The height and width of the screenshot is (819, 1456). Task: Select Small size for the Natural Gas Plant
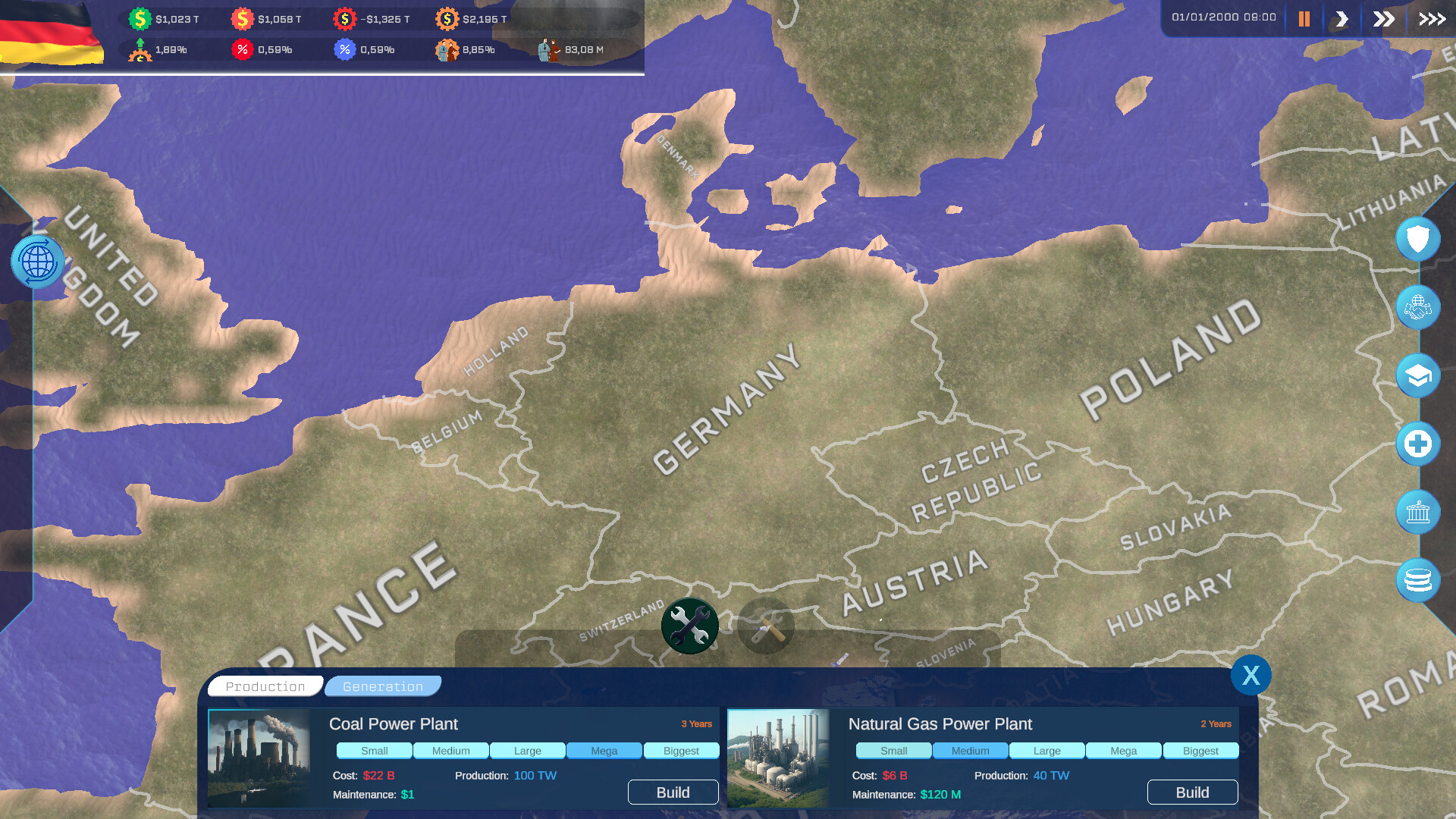click(893, 750)
